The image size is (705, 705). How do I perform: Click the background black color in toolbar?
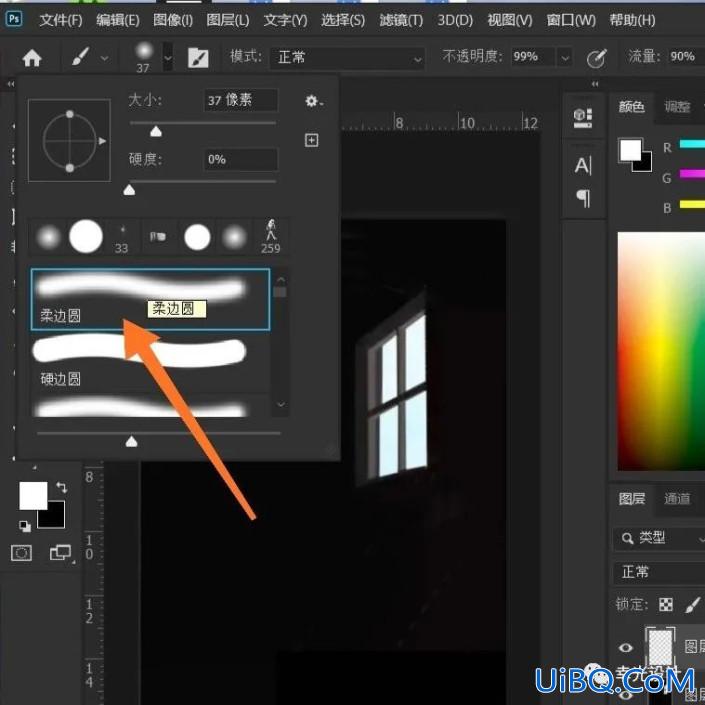tap(54, 517)
